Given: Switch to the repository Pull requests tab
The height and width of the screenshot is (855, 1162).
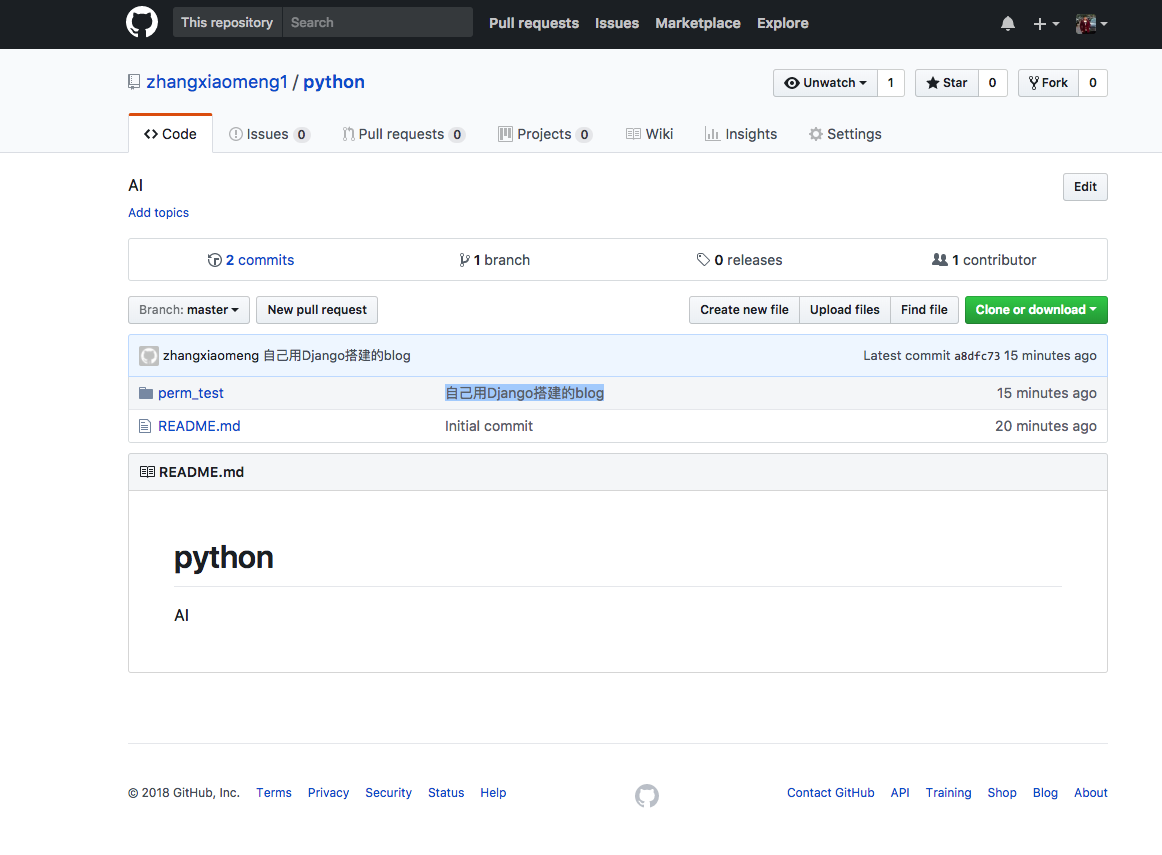Looking at the screenshot, I should [403, 134].
